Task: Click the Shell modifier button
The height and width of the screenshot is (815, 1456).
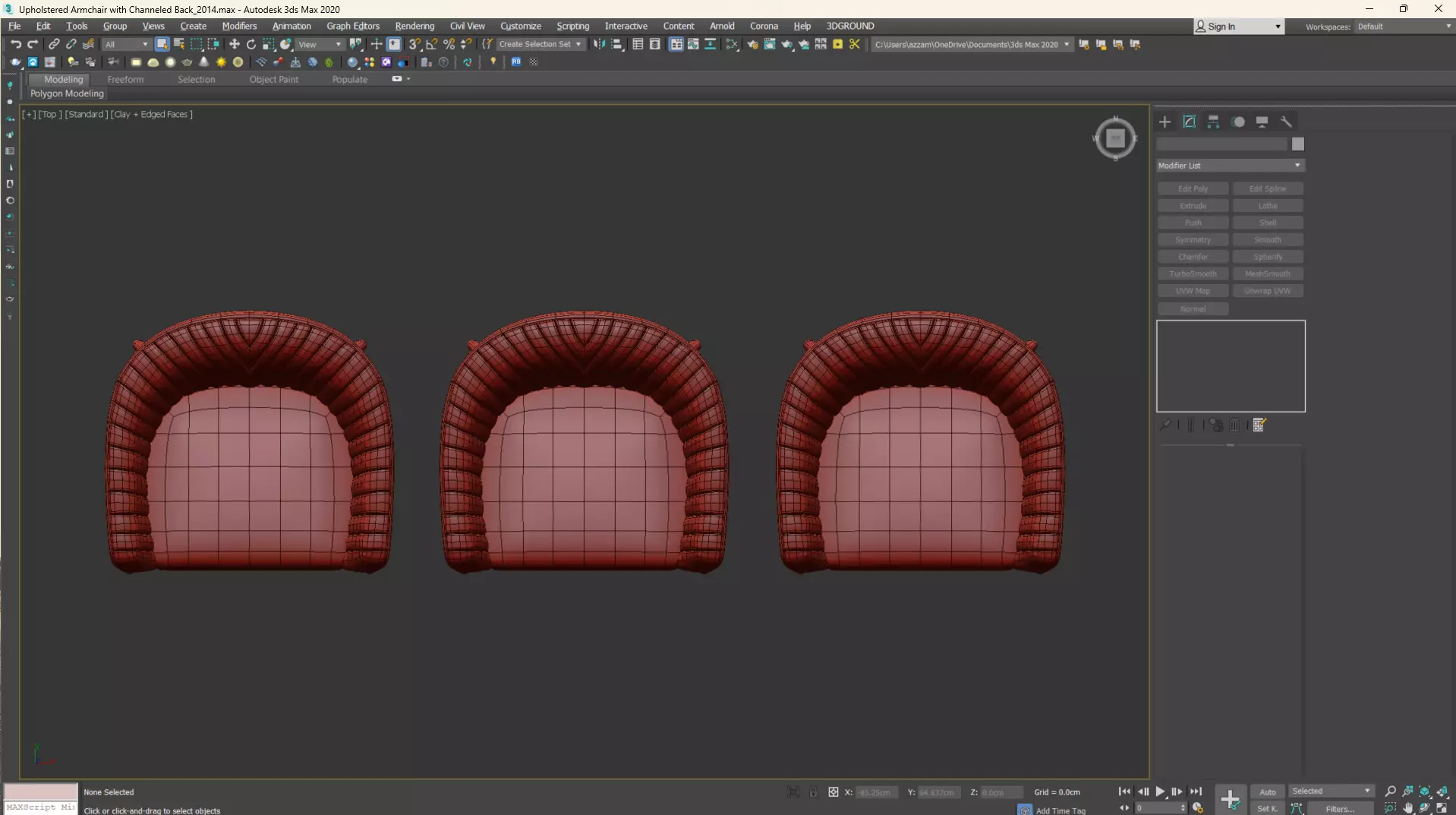Action: click(1267, 223)
